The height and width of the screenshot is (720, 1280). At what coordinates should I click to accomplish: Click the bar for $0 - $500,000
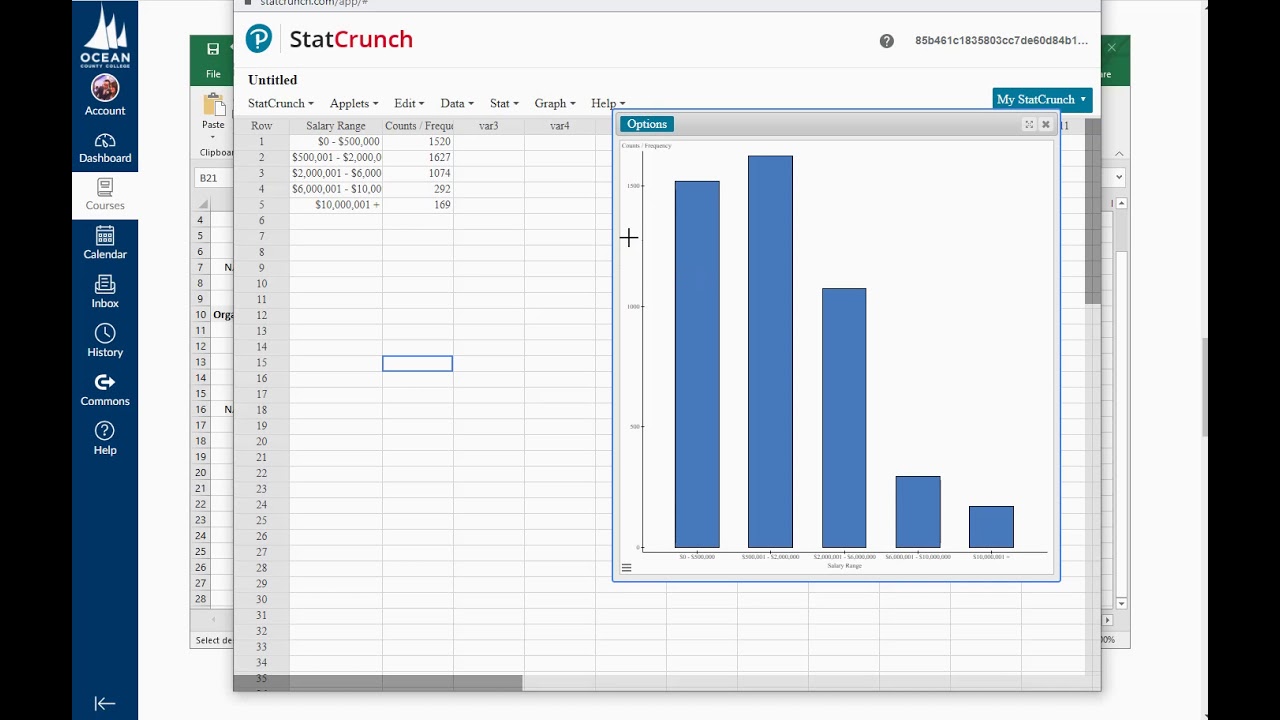pyautogui.click(x=697, y=365)
